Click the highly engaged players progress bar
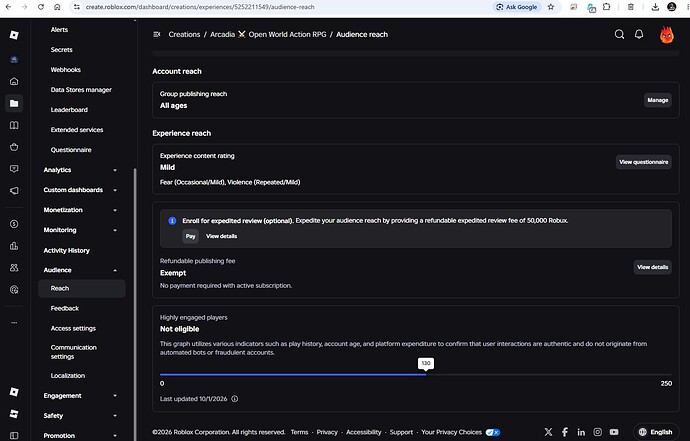 [416, 375]
